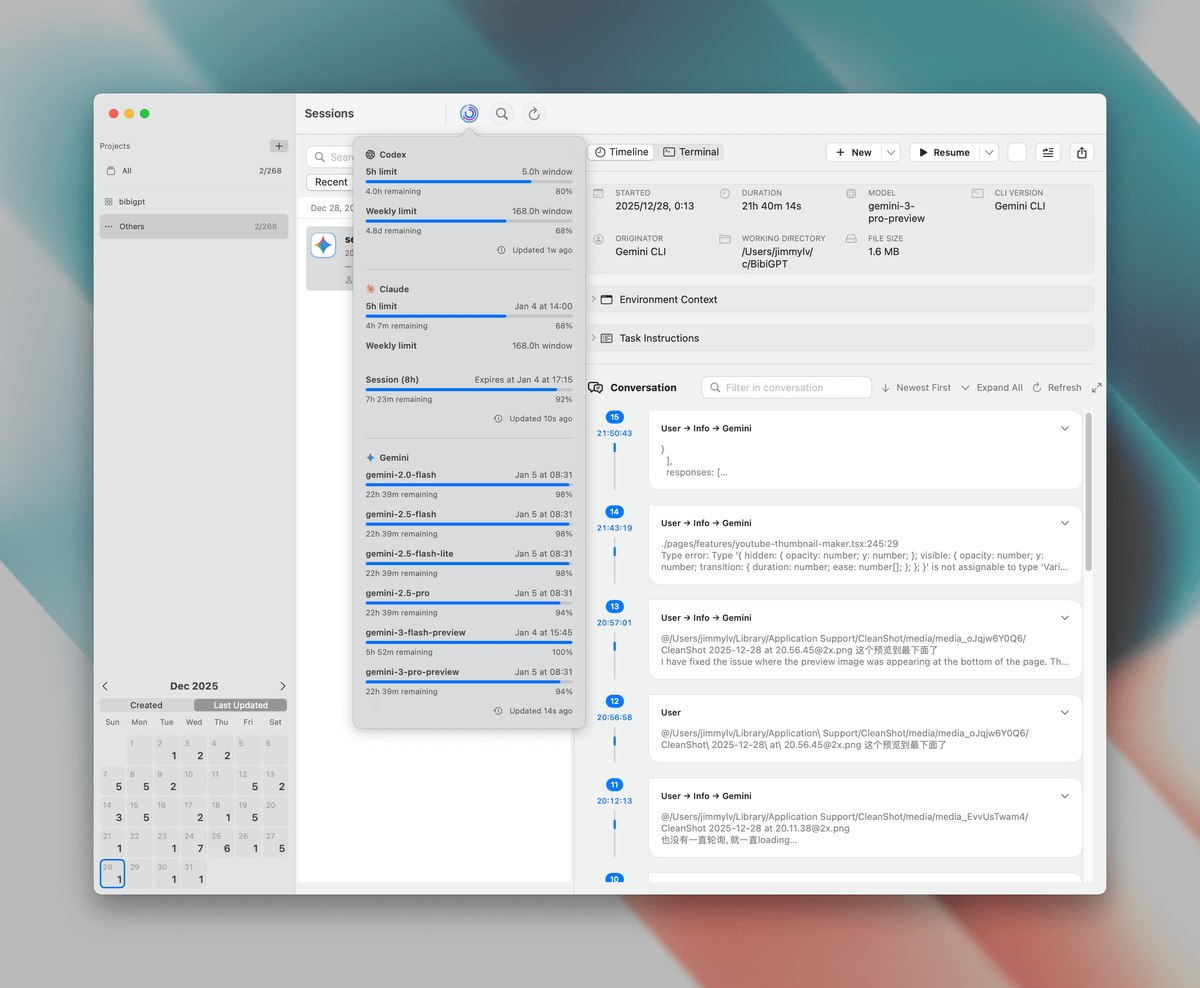Click the Filter in conversation field
Viewport: 1200px width, 988px height.
coord(787,388)
